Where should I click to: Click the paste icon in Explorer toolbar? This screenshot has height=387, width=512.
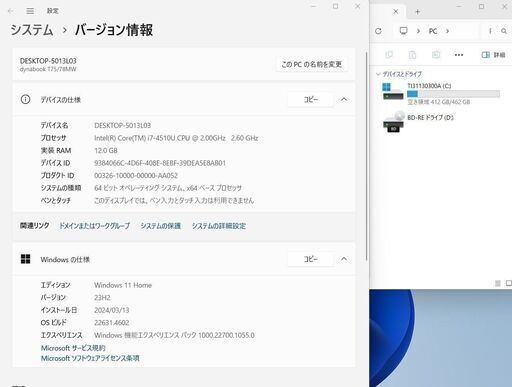[412, 55]
